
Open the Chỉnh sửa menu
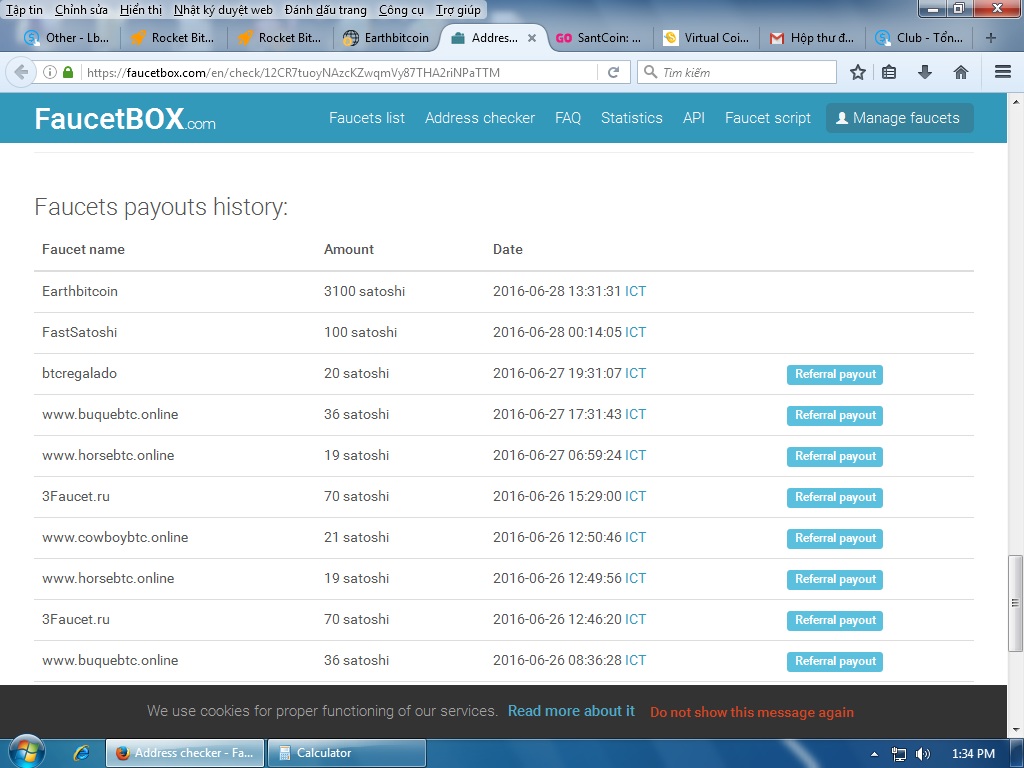pyautogui.click(x=81, y=10)
